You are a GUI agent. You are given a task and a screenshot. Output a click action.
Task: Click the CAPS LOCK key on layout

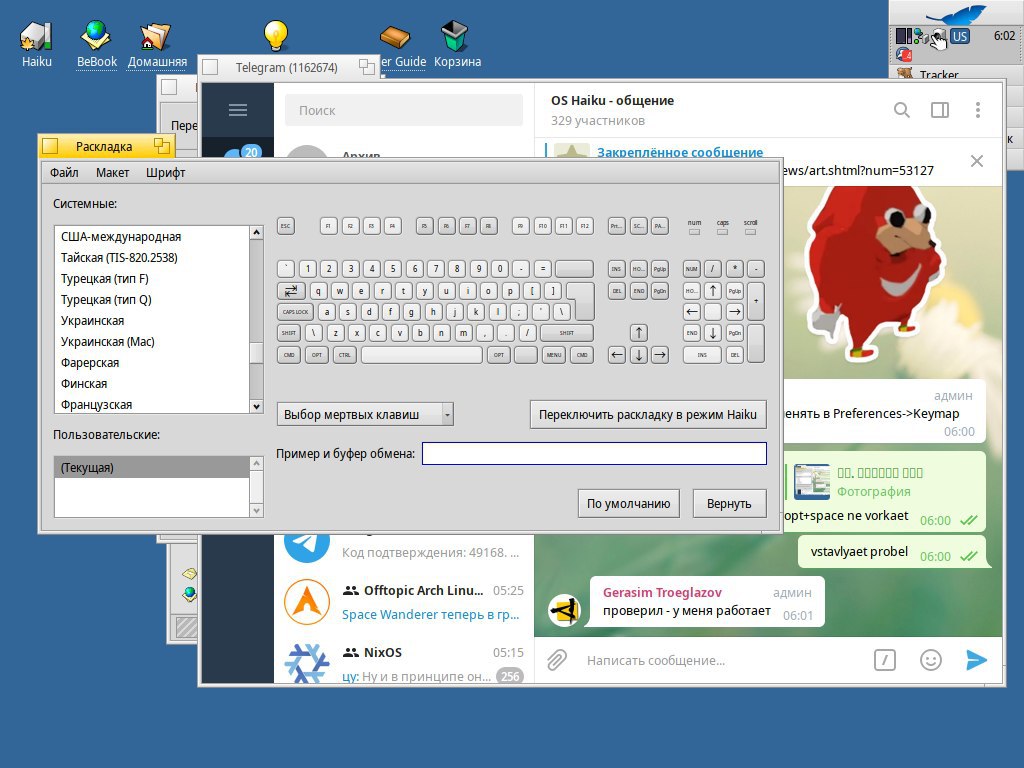pos(295,312)
